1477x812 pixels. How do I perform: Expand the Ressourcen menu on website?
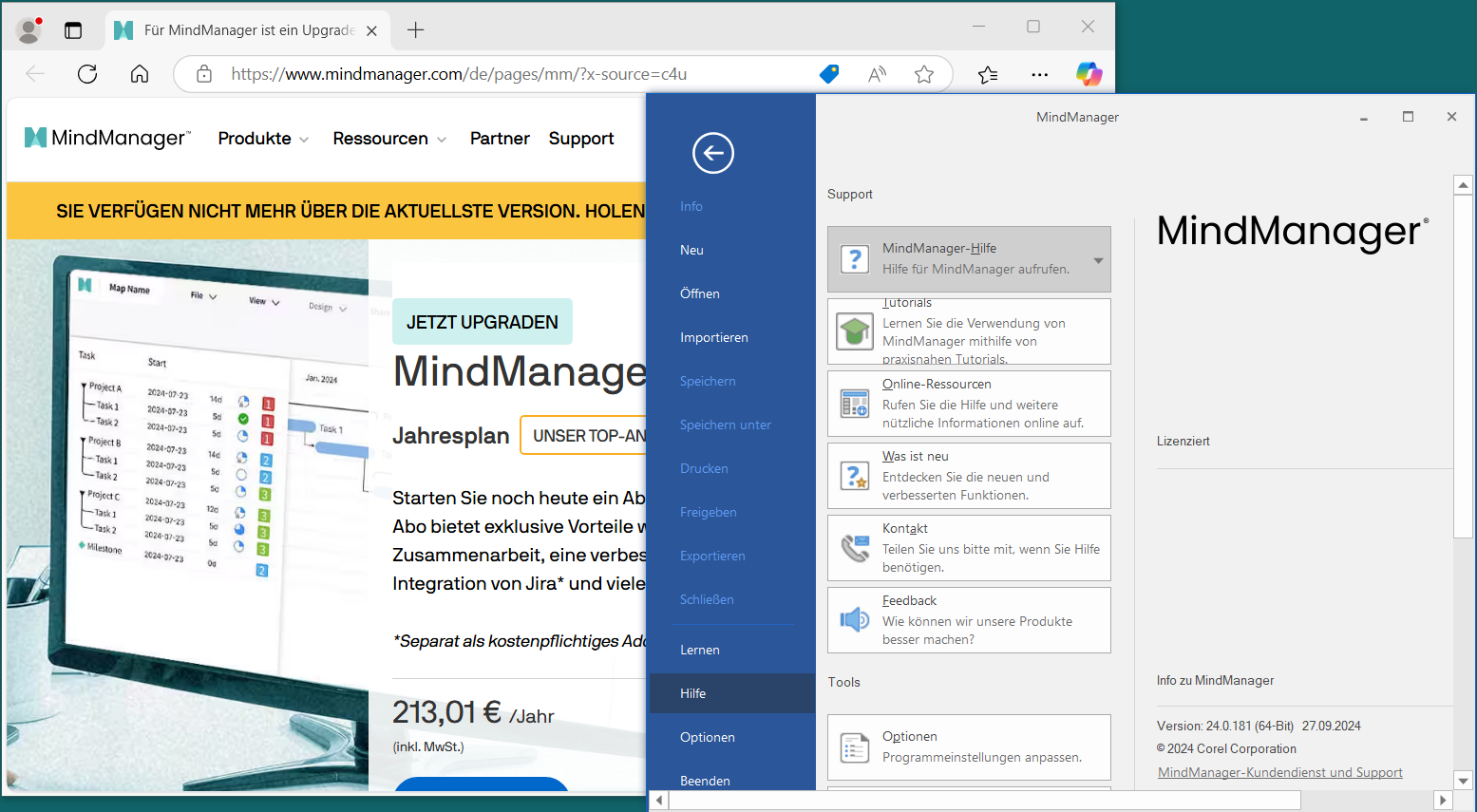[x=389, y=139]
